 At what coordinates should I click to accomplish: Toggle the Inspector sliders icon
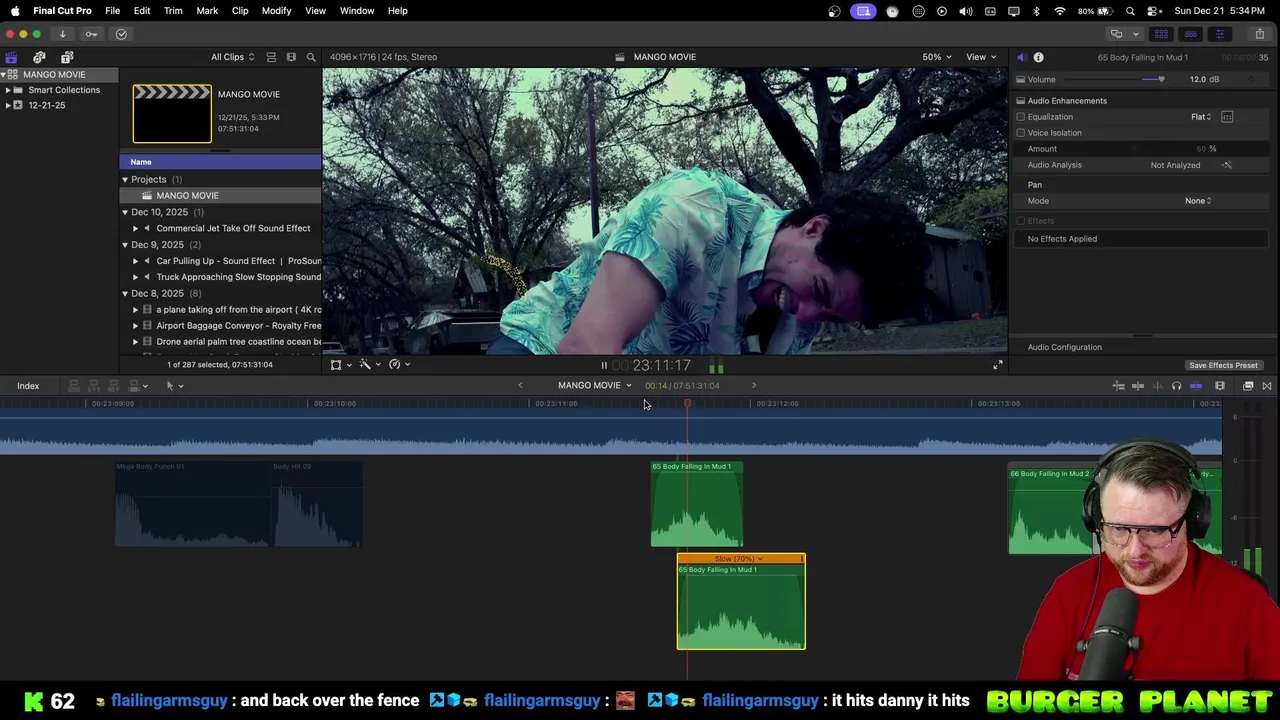tap(1219, 34)
